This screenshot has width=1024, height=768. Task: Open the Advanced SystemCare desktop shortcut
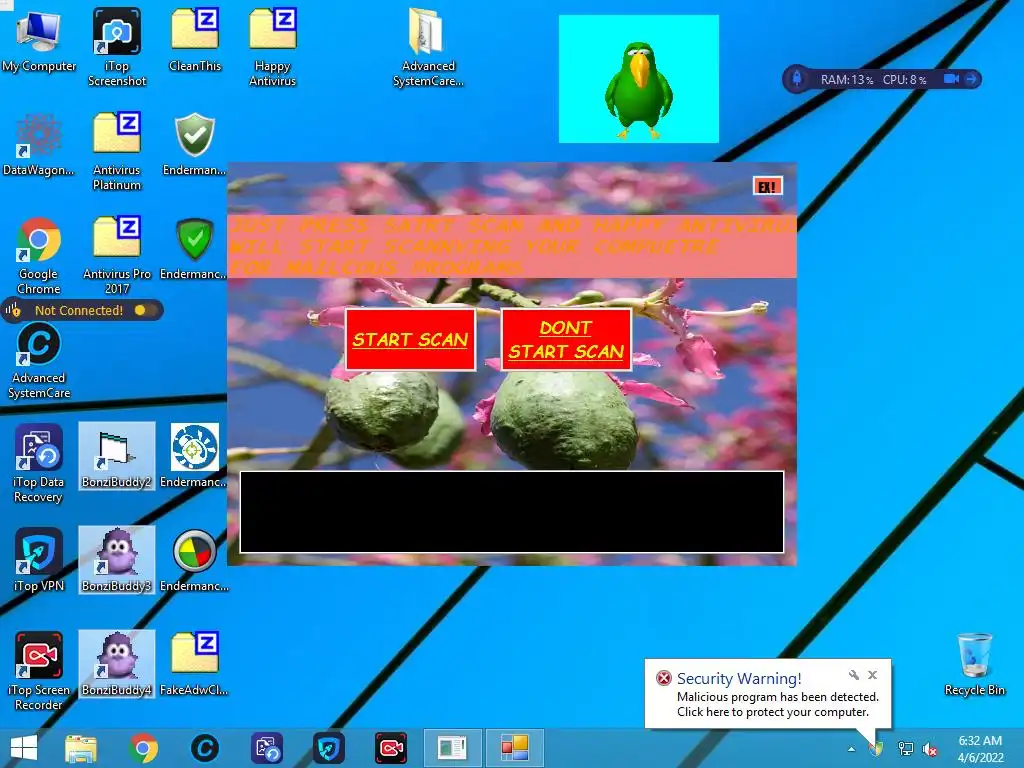pos(39,360)
